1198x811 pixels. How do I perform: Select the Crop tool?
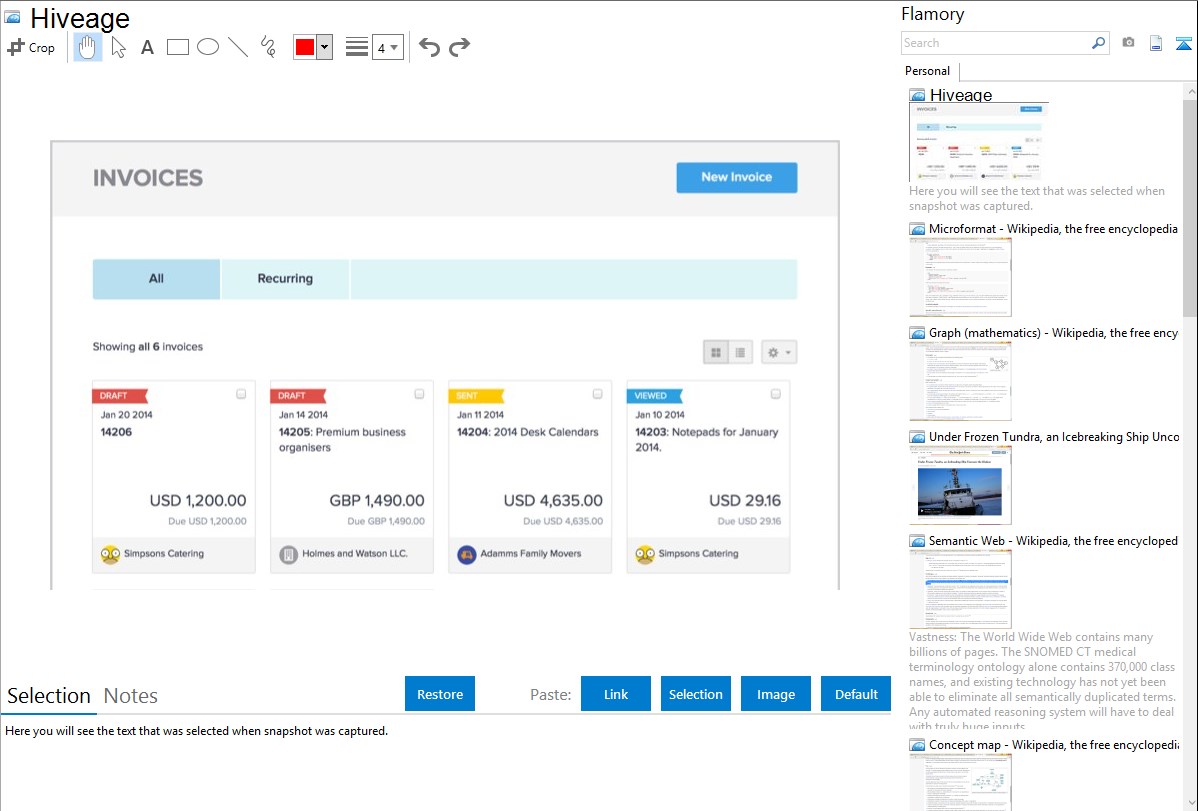click(31, 47)
